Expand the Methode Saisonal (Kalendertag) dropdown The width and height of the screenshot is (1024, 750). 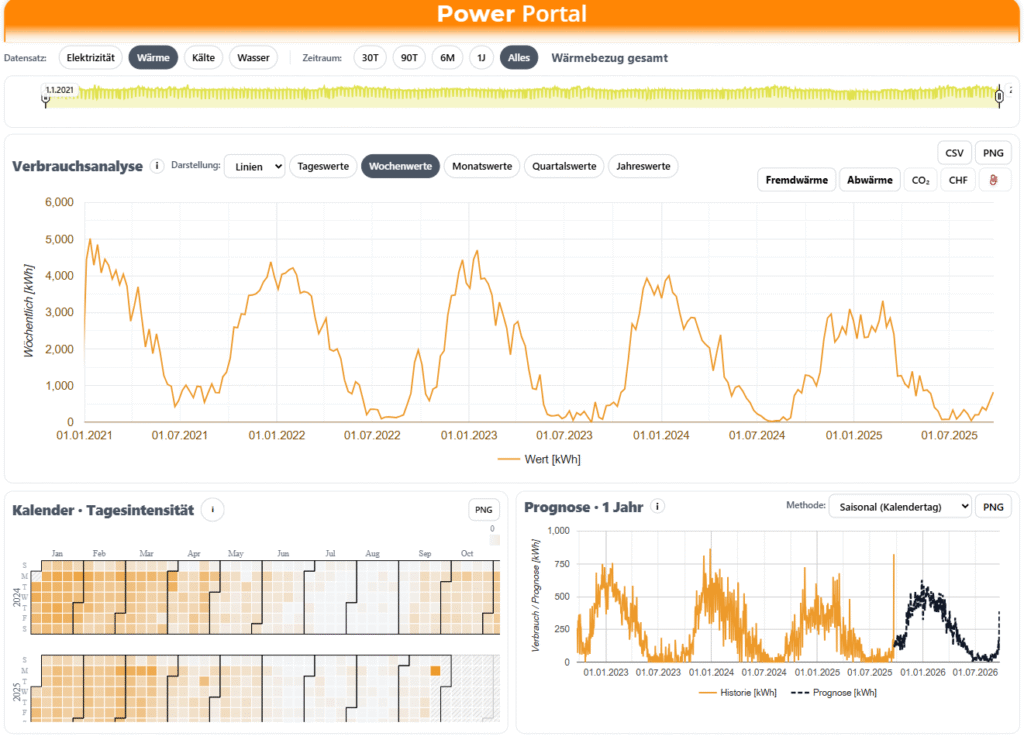tap(899, 507)
